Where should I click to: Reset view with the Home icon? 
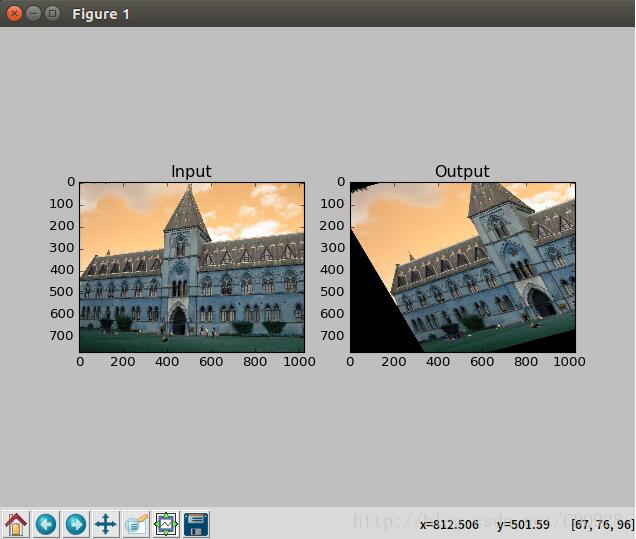coord(15,524)
